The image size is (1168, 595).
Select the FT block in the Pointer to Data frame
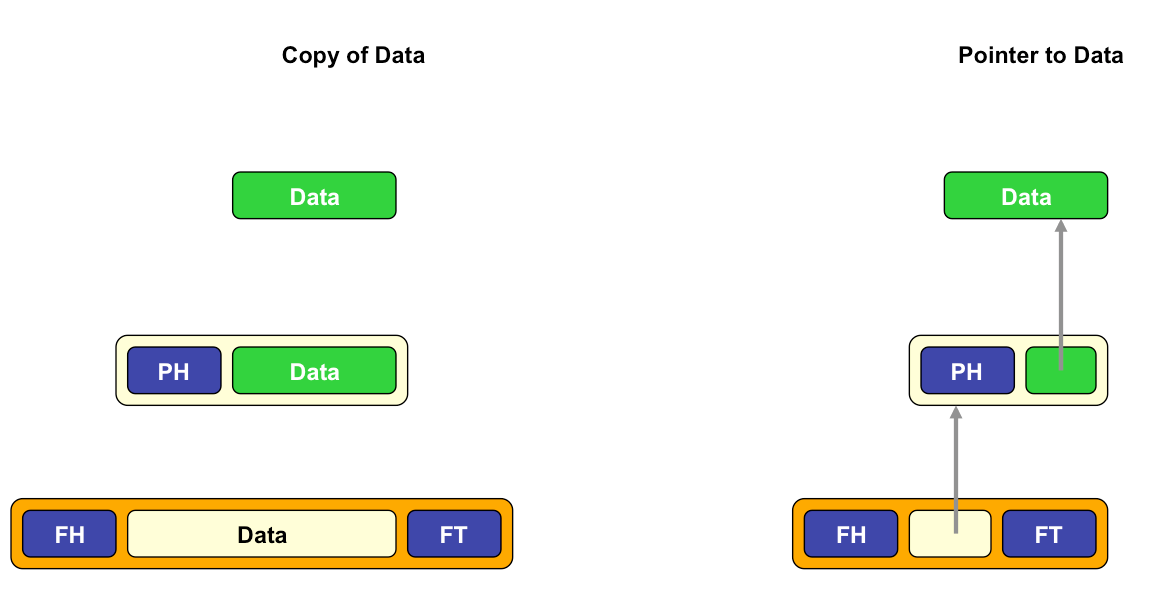1050,534
